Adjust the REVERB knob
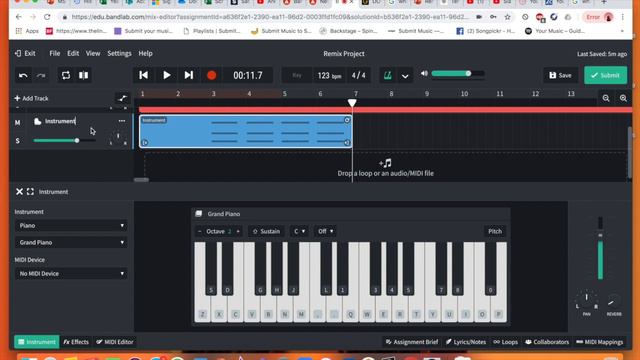 pyautogui.click(x=613, y=302)
